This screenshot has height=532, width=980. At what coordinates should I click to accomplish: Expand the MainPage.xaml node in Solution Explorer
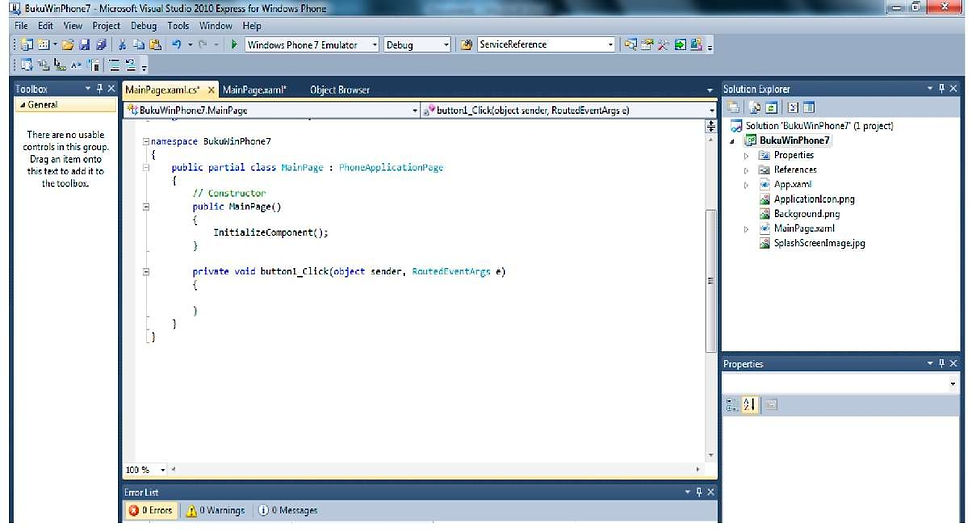746,229
